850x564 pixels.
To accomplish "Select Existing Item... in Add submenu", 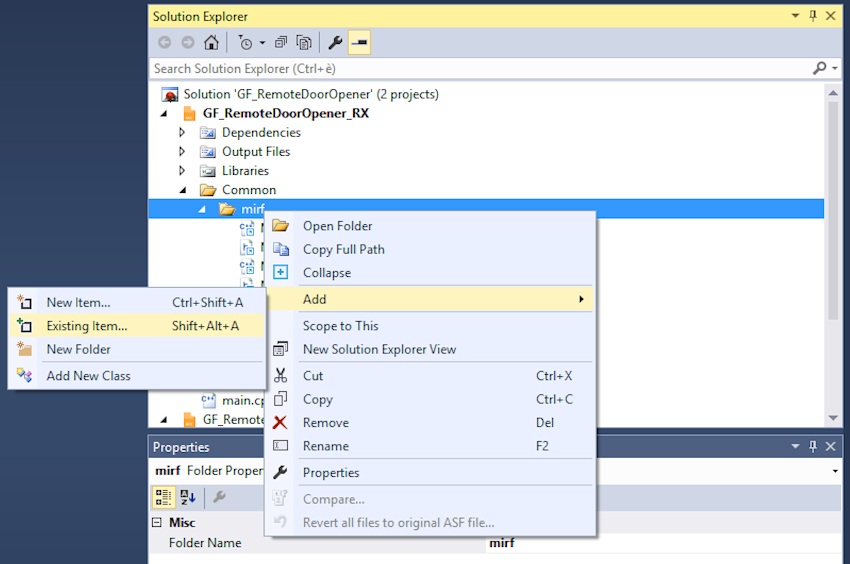I will (x=137, y=325).
